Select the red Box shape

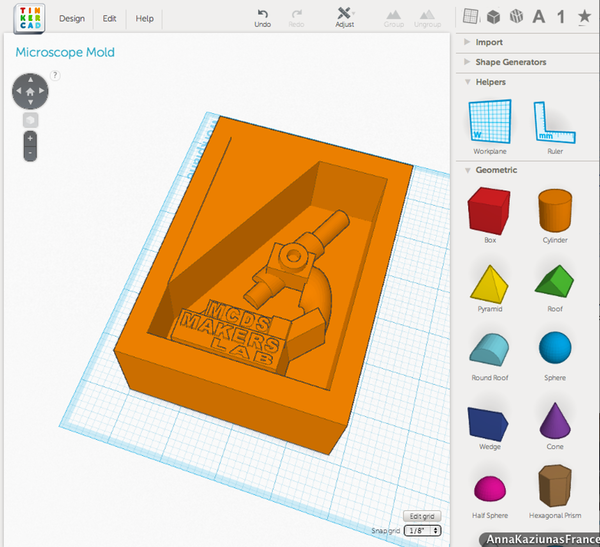click(490, 215)
